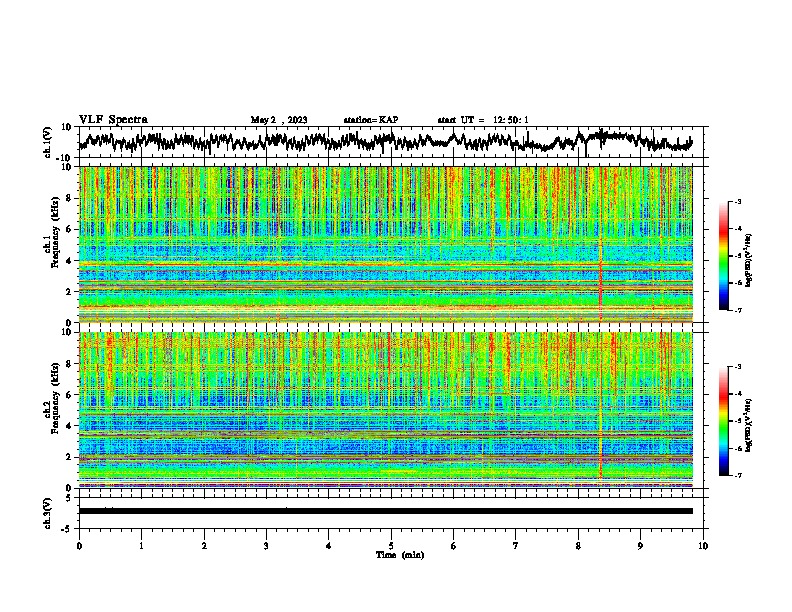Click the "Time (min)" axis label
The image size is (792, 612).
pyautogui.click(x=400, y=555)
